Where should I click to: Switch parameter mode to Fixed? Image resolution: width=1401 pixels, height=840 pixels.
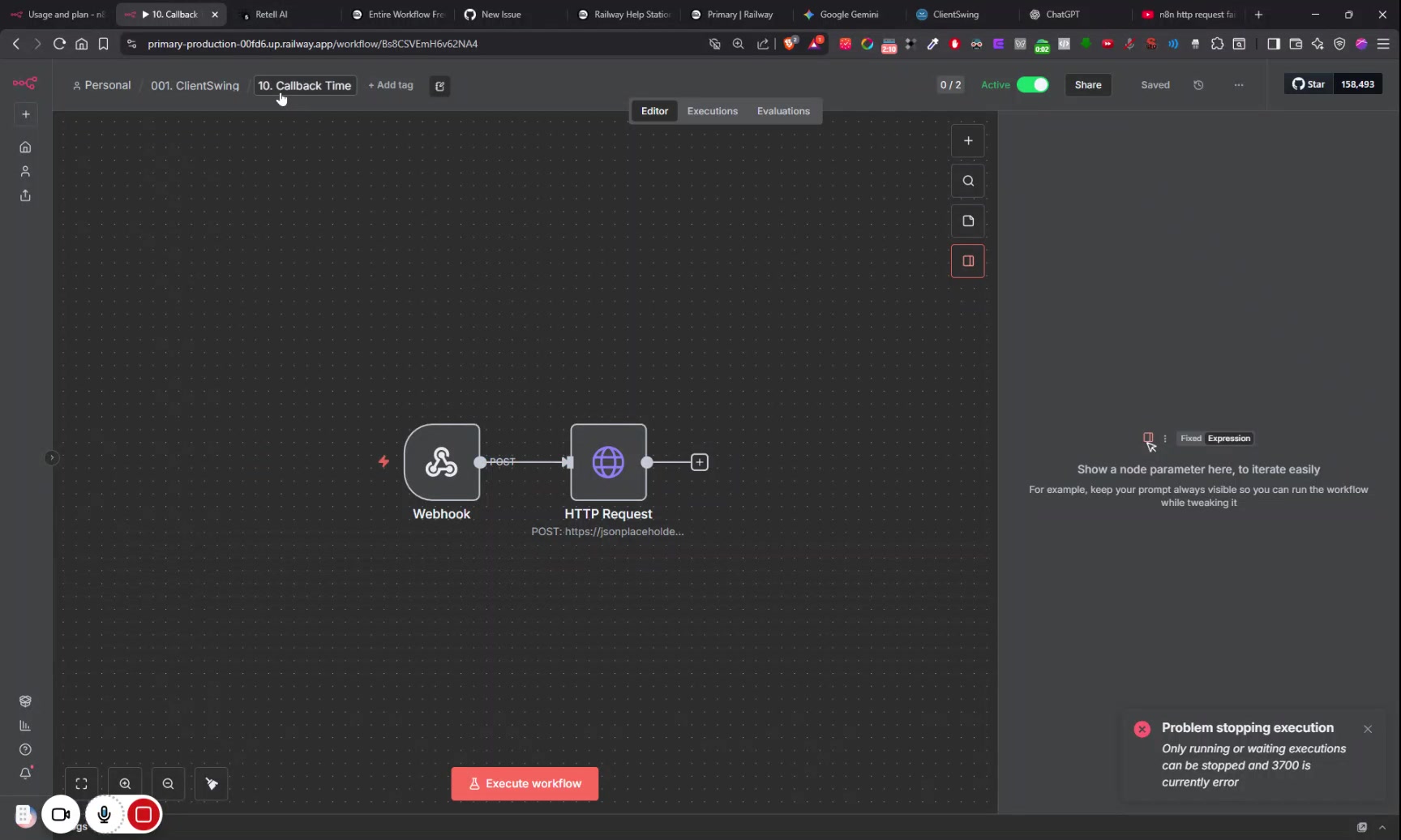pos(1190,439)
